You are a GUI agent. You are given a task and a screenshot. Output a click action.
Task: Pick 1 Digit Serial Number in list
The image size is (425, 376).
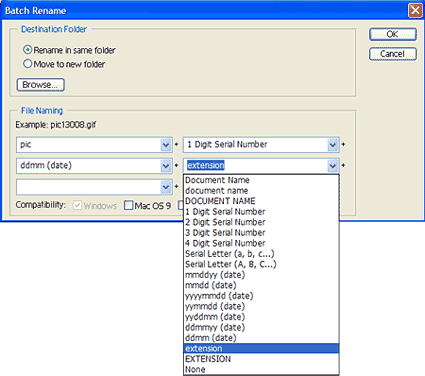coord(261,212)
